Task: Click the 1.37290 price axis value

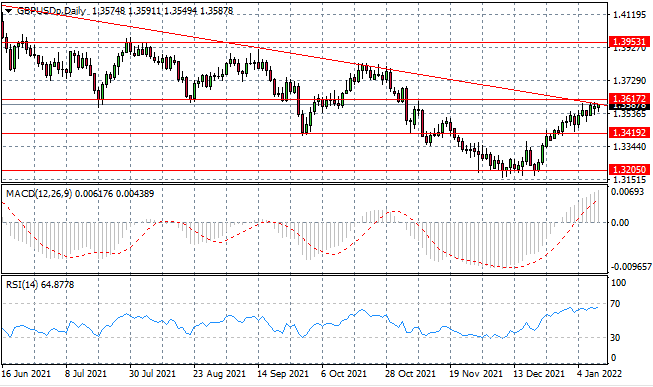Action: click(x=629, y=80)
